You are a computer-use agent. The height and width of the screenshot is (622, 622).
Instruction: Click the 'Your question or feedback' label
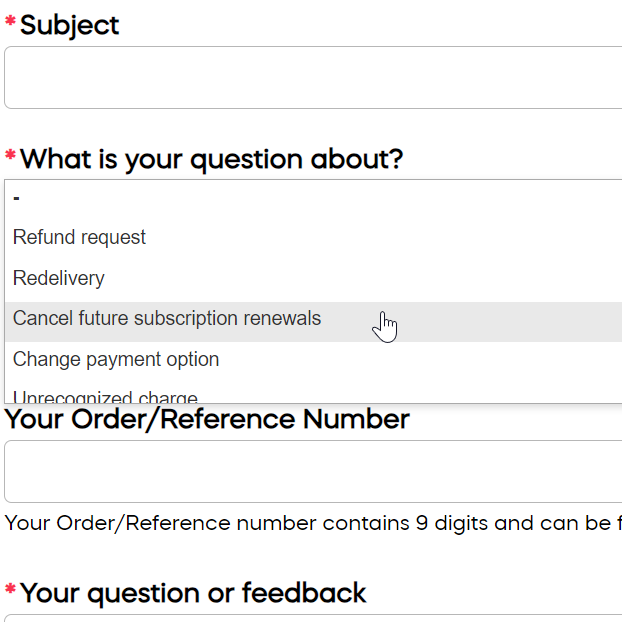pos(193,593)
